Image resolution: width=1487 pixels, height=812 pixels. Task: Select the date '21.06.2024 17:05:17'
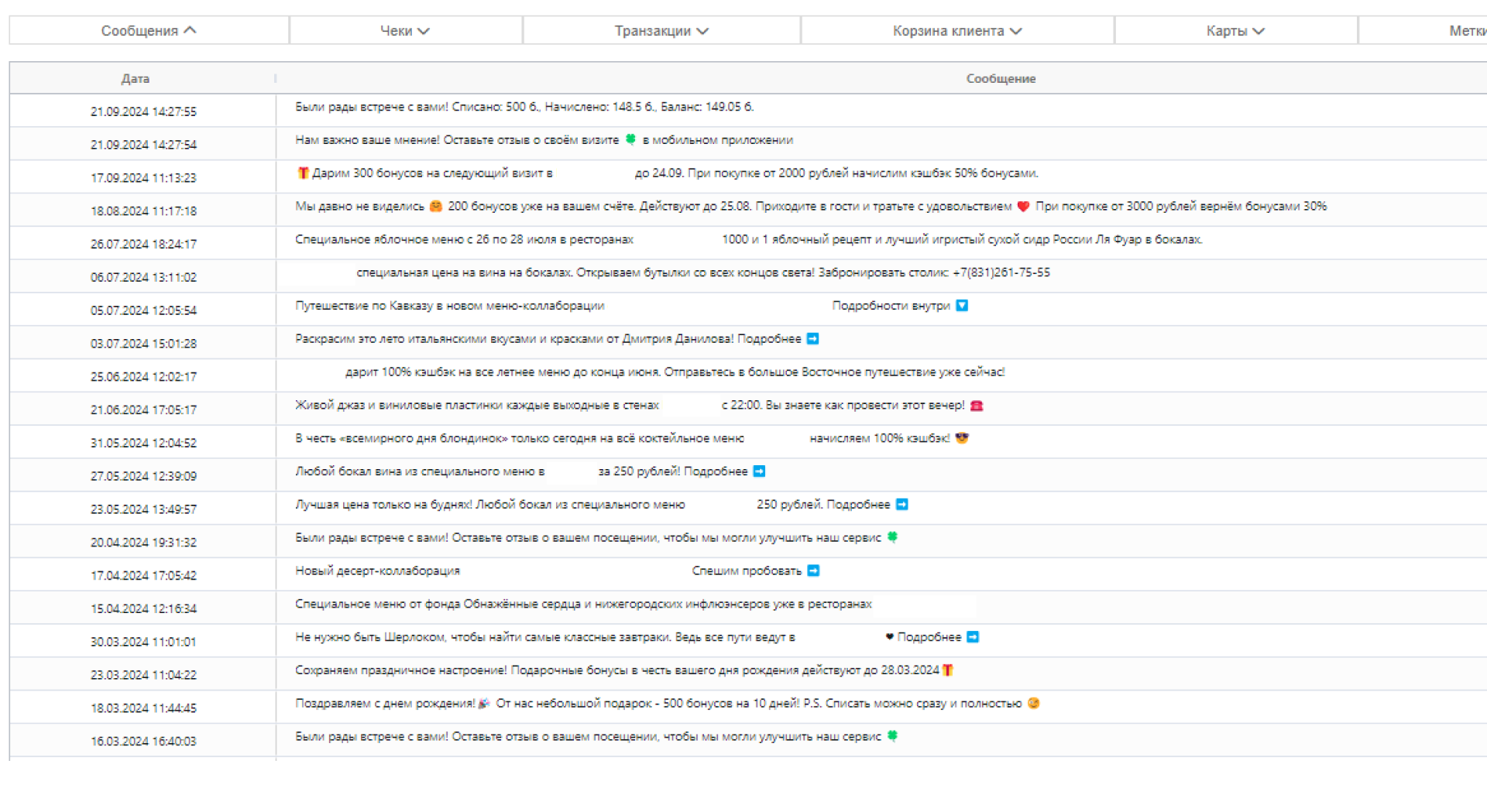click(x=143, y=410)
